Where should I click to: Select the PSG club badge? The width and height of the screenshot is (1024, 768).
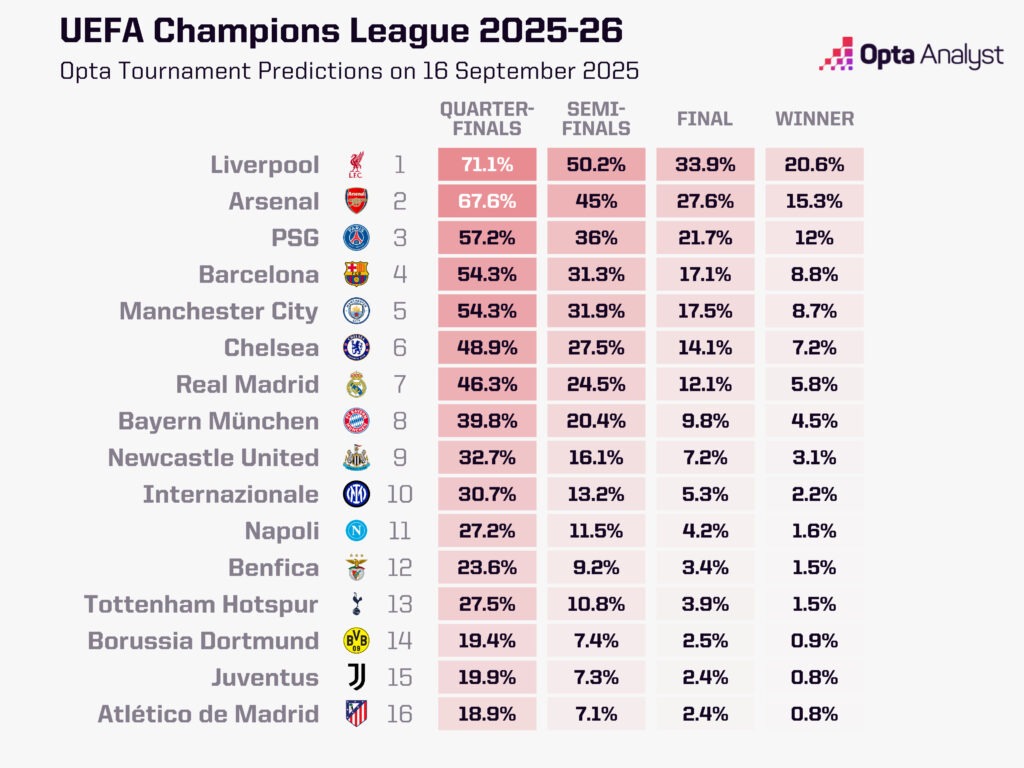(356, 238)
